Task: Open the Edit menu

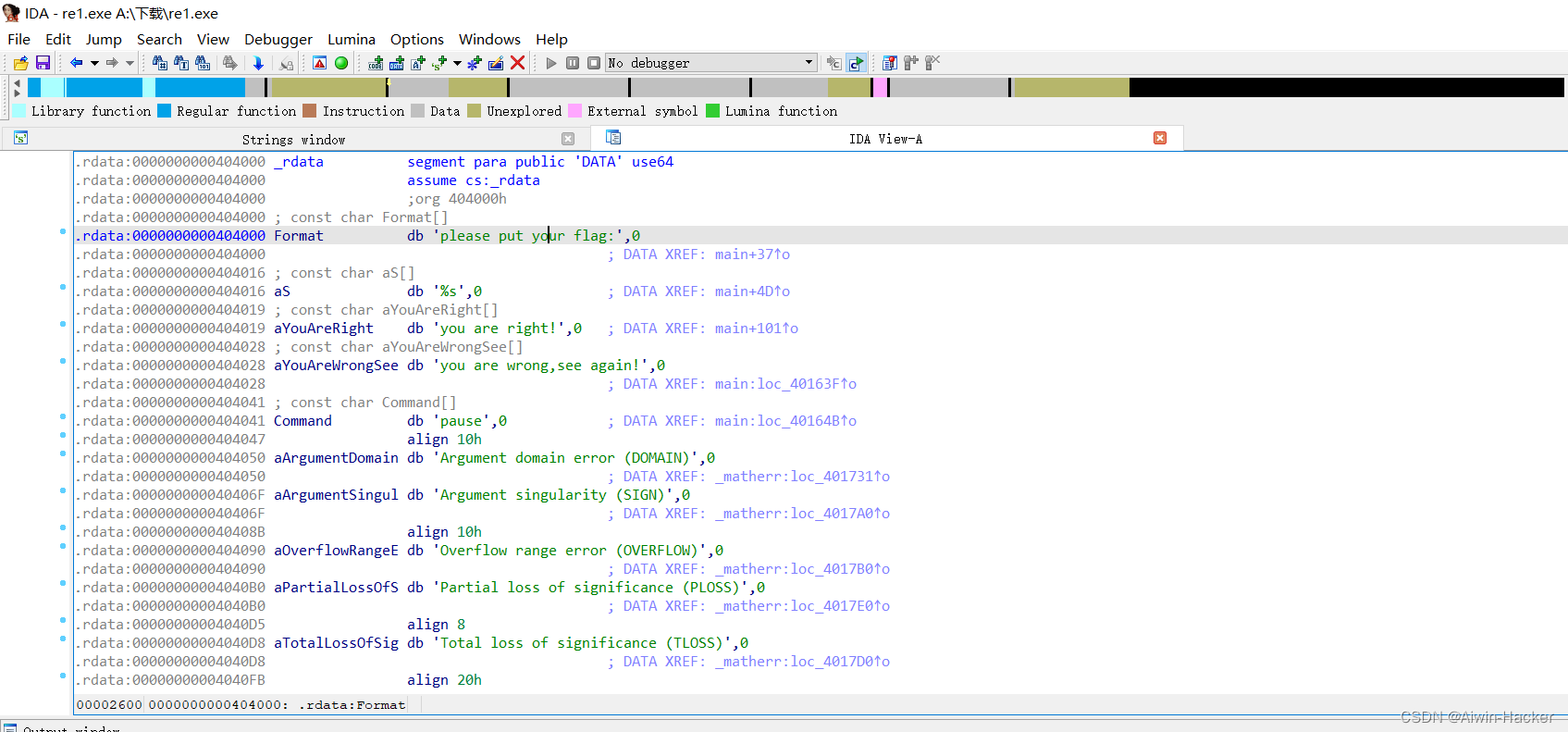Action: (x=58, y=39)
